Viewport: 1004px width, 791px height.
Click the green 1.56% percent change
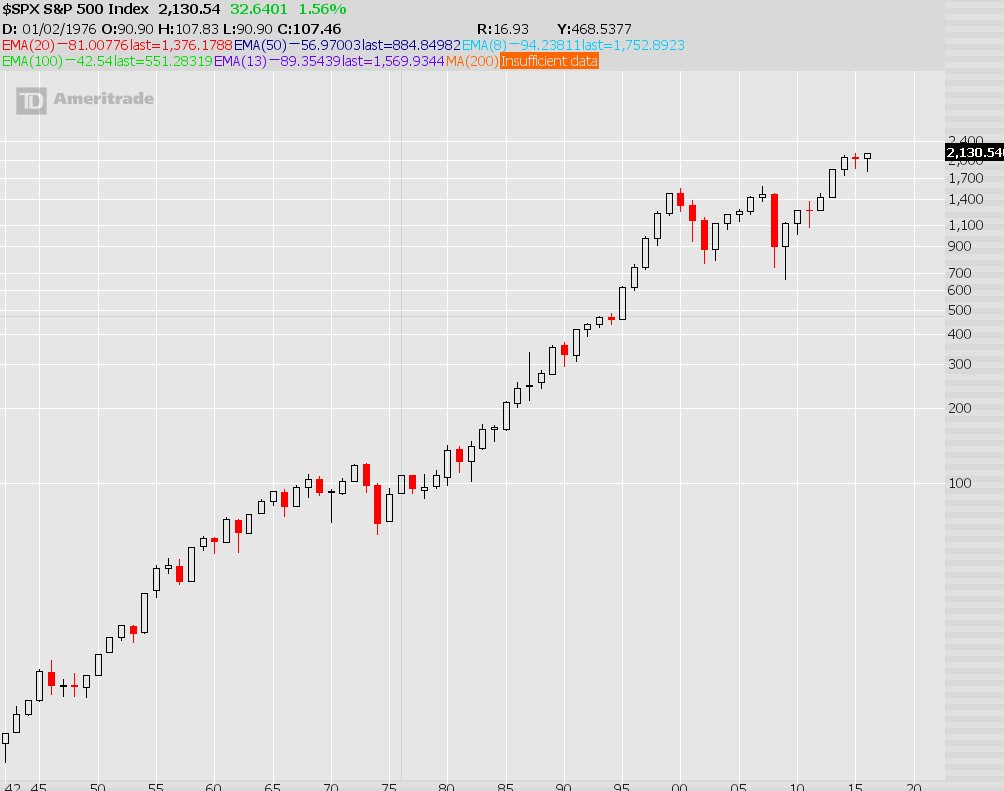(x=322, y=9)
